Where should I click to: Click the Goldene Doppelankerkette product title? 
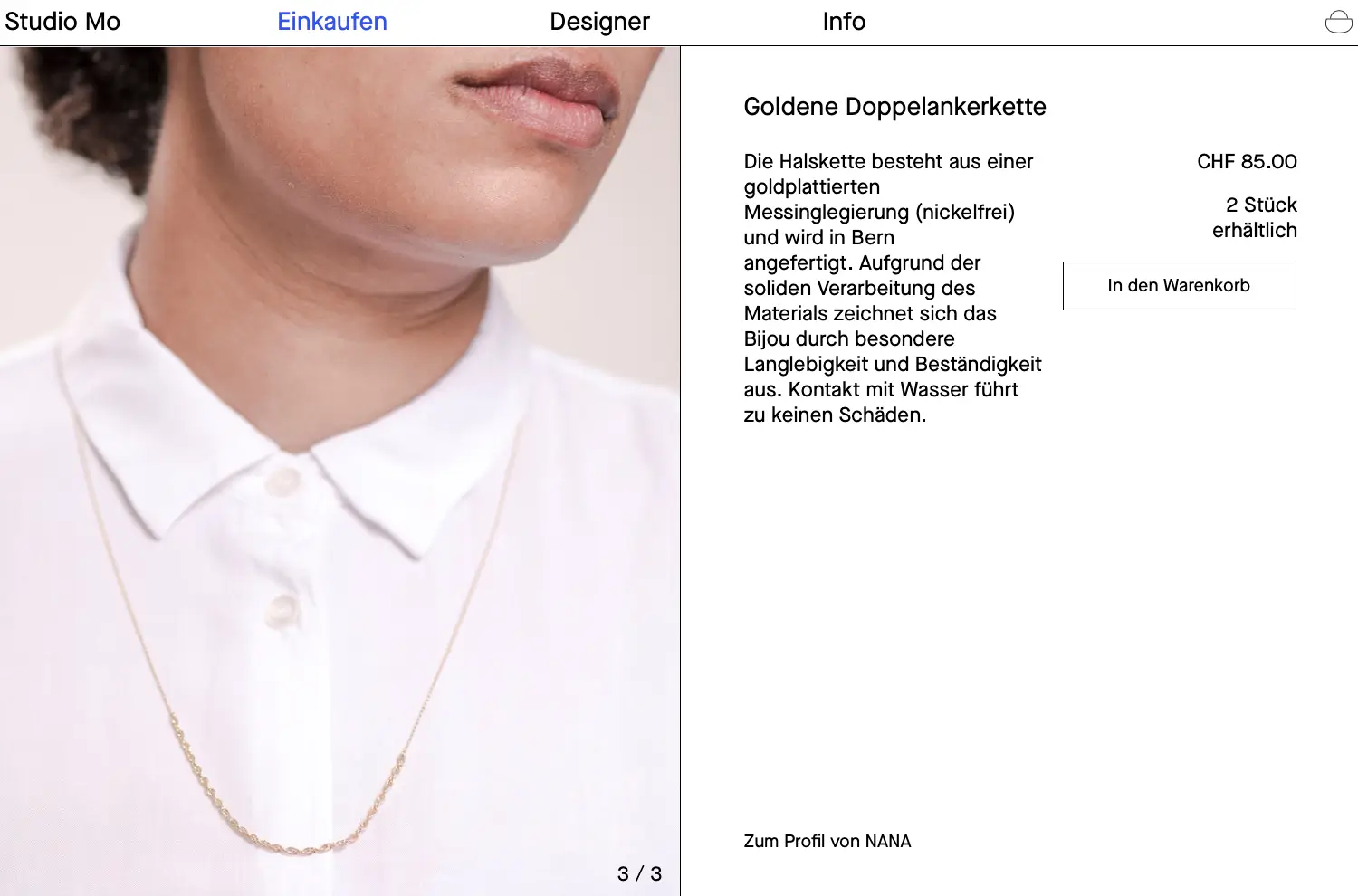coord(894,107)
